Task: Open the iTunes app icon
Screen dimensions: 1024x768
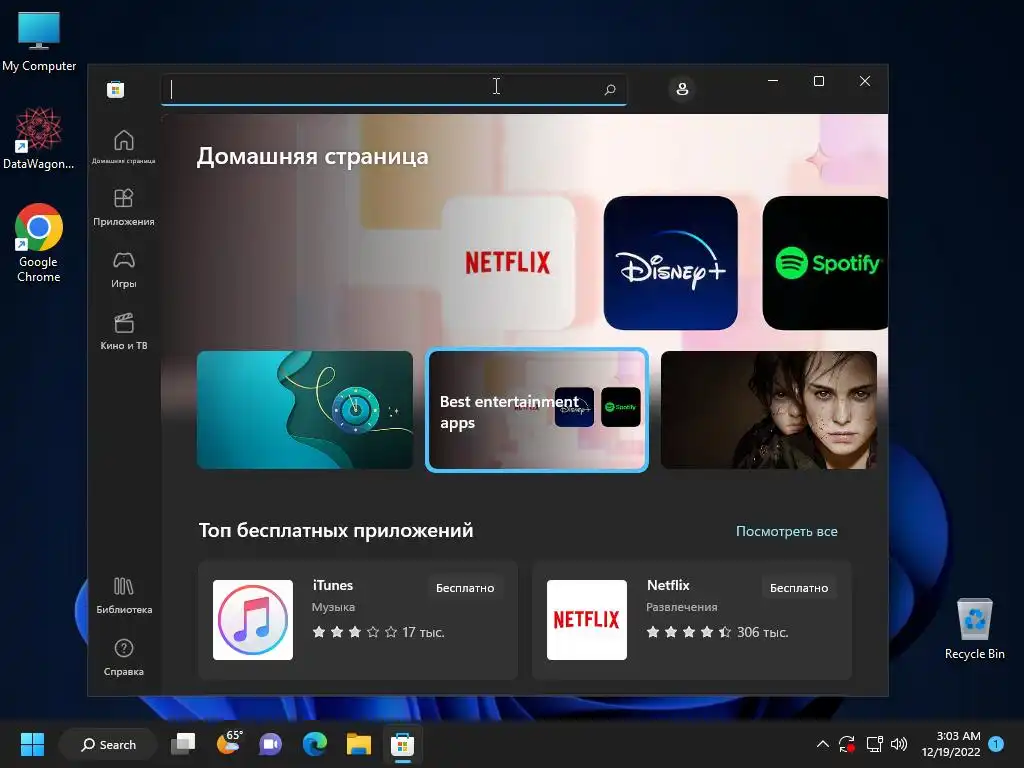Action: tap(253, 620)
